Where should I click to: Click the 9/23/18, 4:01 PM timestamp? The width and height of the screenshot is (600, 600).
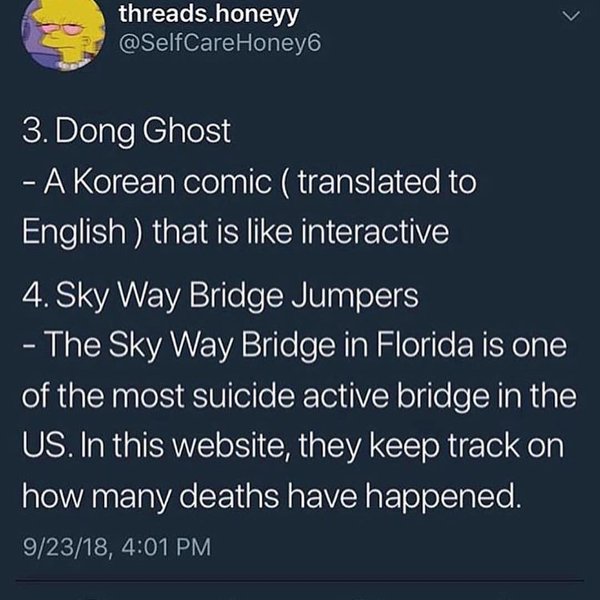pos(117,547)
